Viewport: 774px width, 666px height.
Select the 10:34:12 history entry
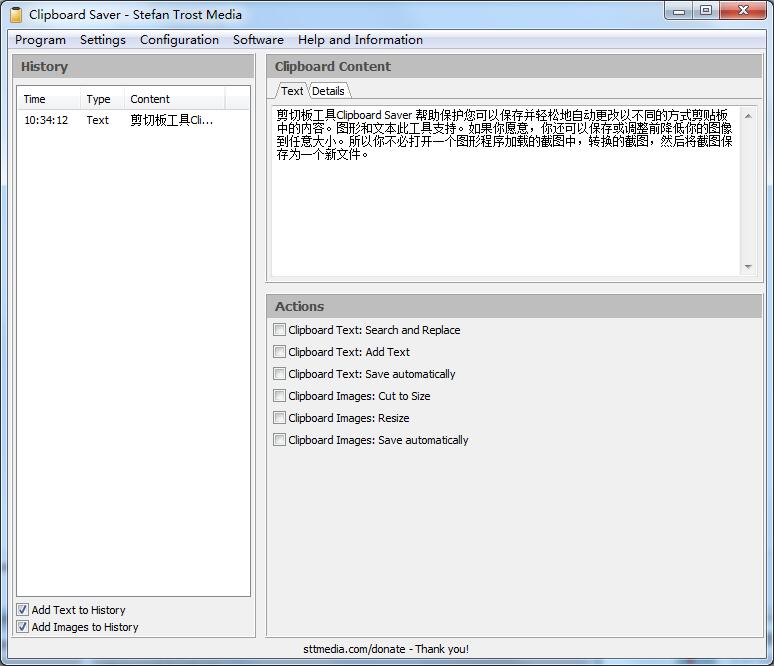coord(133,120)
